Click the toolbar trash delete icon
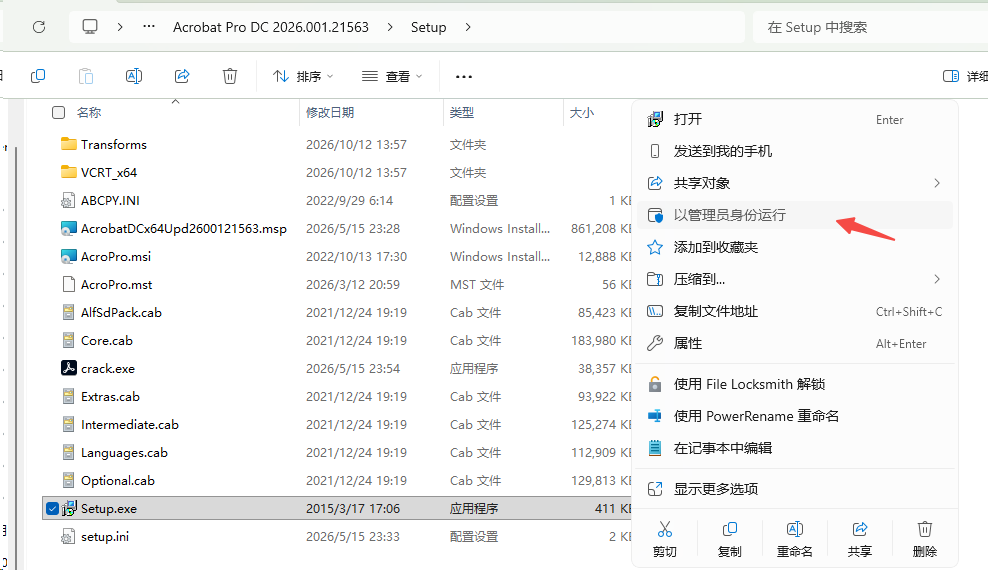Screen dimensions: 988x570 coord(230,76)
